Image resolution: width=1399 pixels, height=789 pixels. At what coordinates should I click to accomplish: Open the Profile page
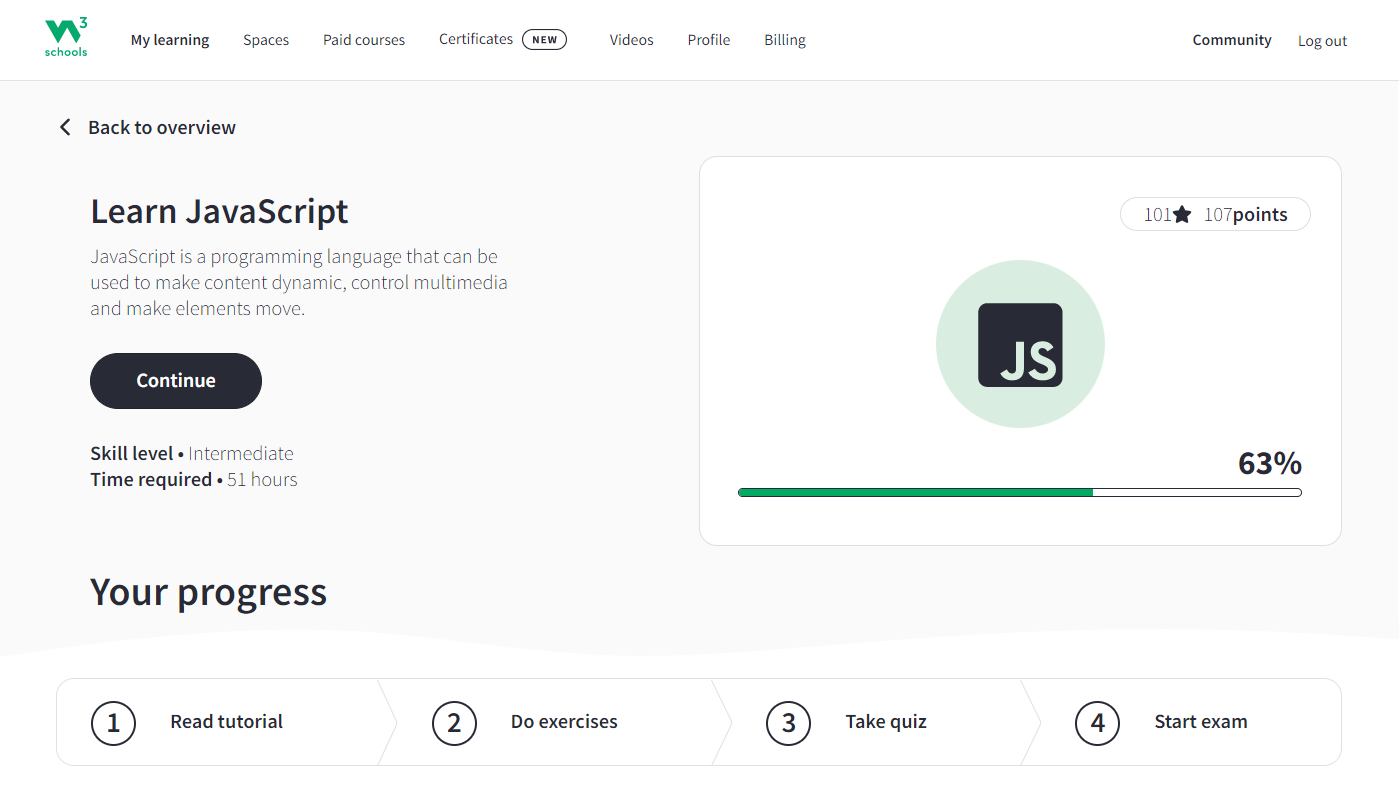pyautogui.click(x=708, y=40)
